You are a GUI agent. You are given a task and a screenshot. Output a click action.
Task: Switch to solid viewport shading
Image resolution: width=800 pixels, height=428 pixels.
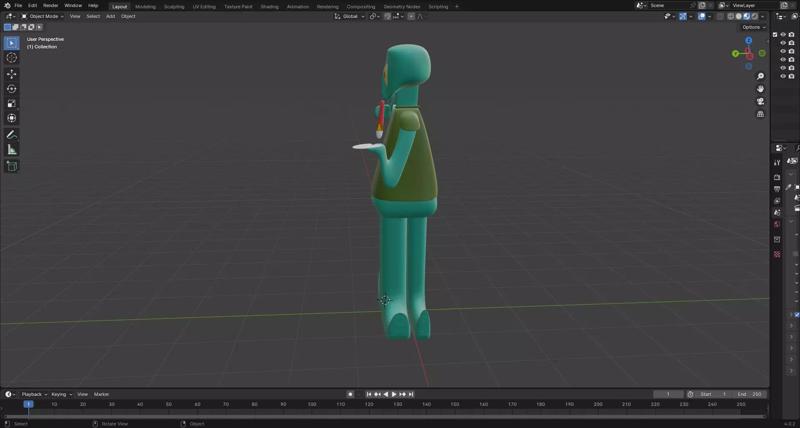[739, 16]
